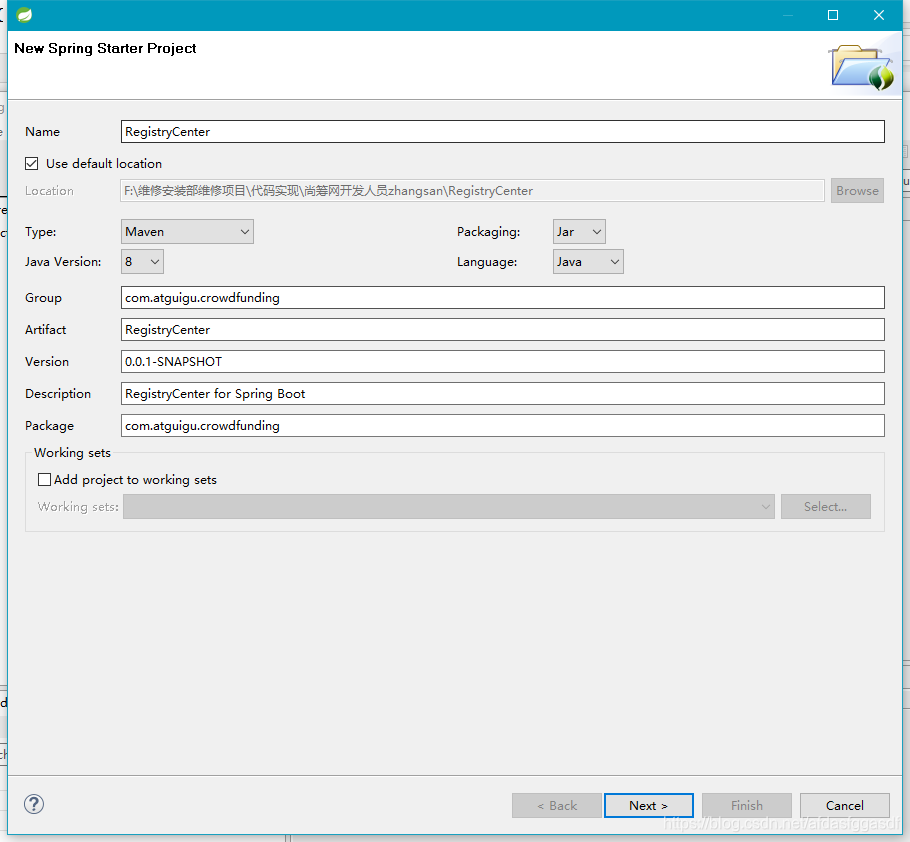Screen dimensions: 910x842
Task: Focus the Artifact field containing RegistryCenter
Action: [x=503, y=330]
